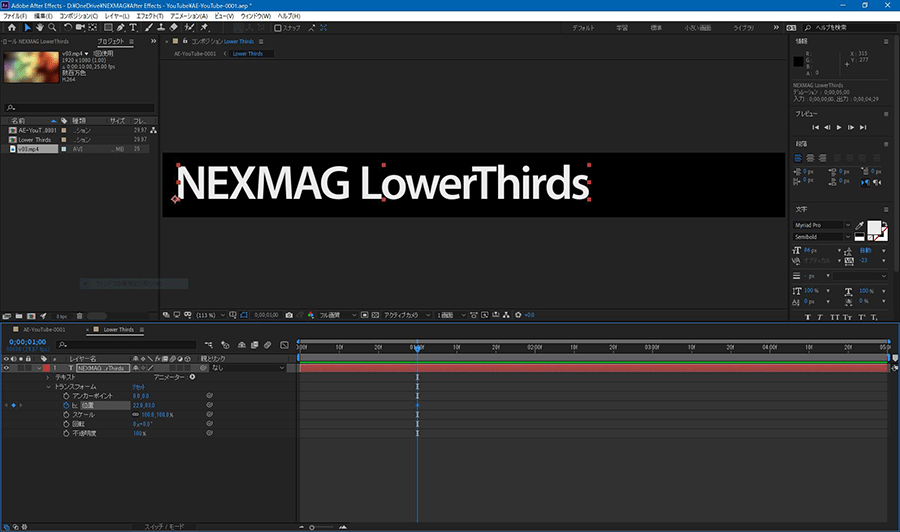Open the magnification 113% dropdown in viewer
The image size is (900, 532).
[211, 315]
